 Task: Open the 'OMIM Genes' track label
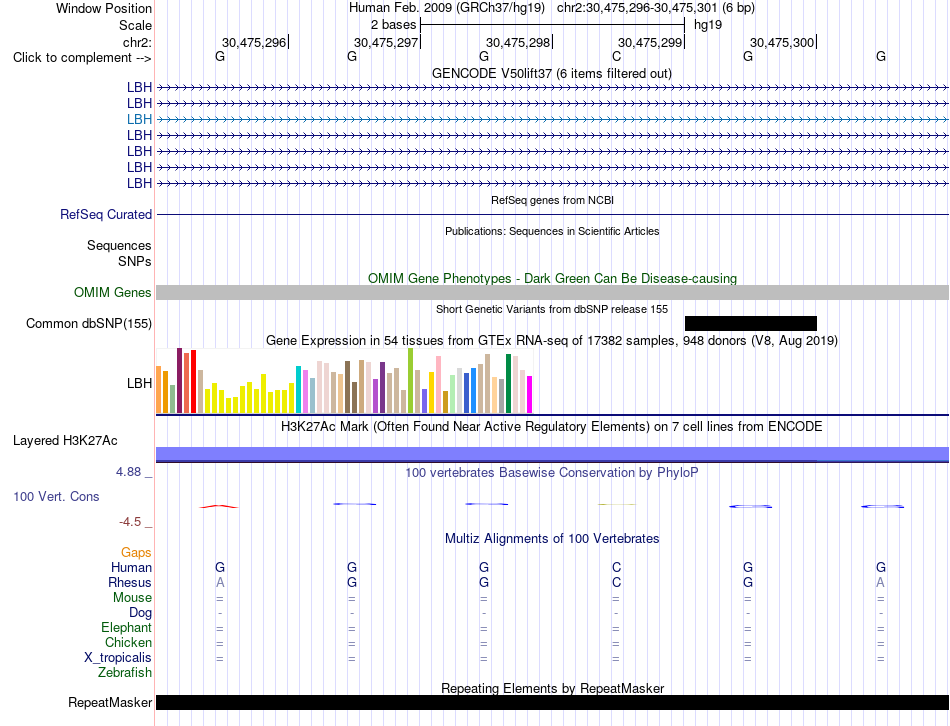[x=112, y=293]
